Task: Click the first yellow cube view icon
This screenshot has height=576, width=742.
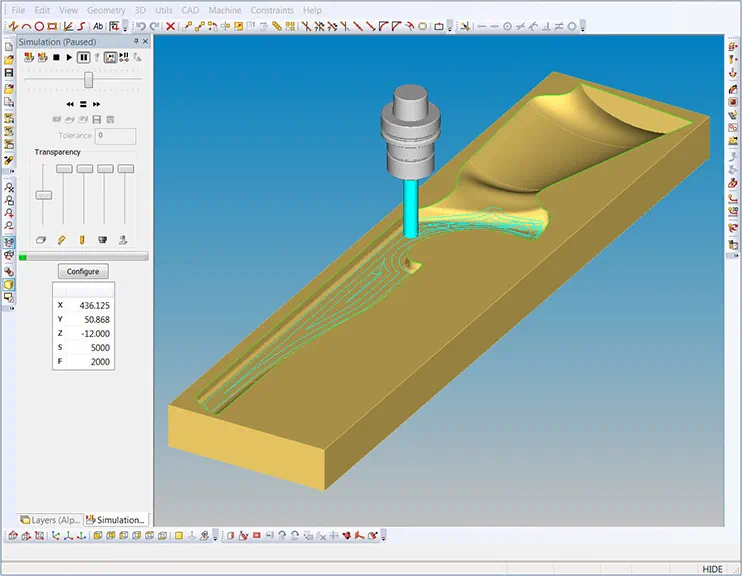Action: (97, 536)
